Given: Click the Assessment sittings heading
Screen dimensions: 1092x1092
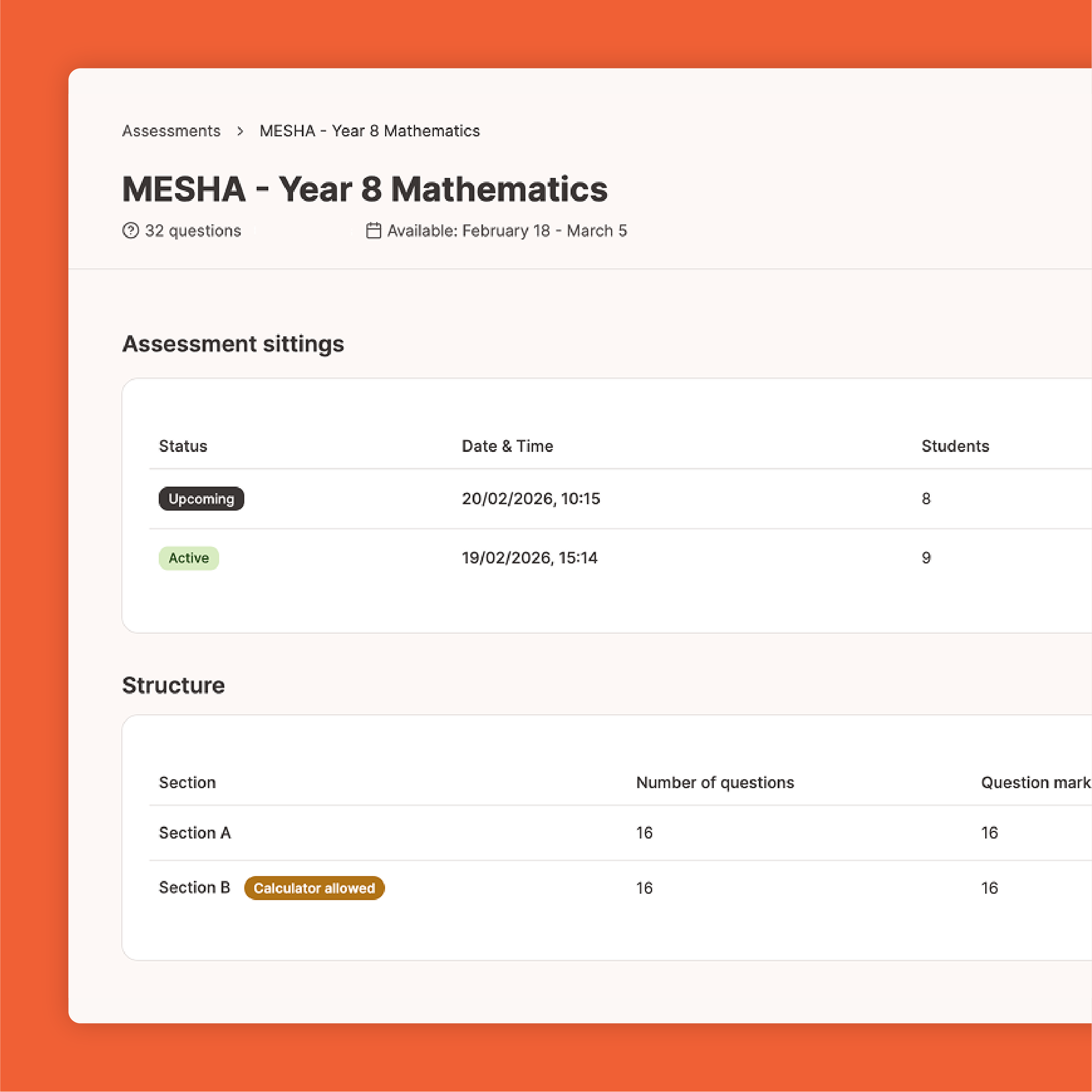Looking at the screenshot, I should [x=233, y=343].
